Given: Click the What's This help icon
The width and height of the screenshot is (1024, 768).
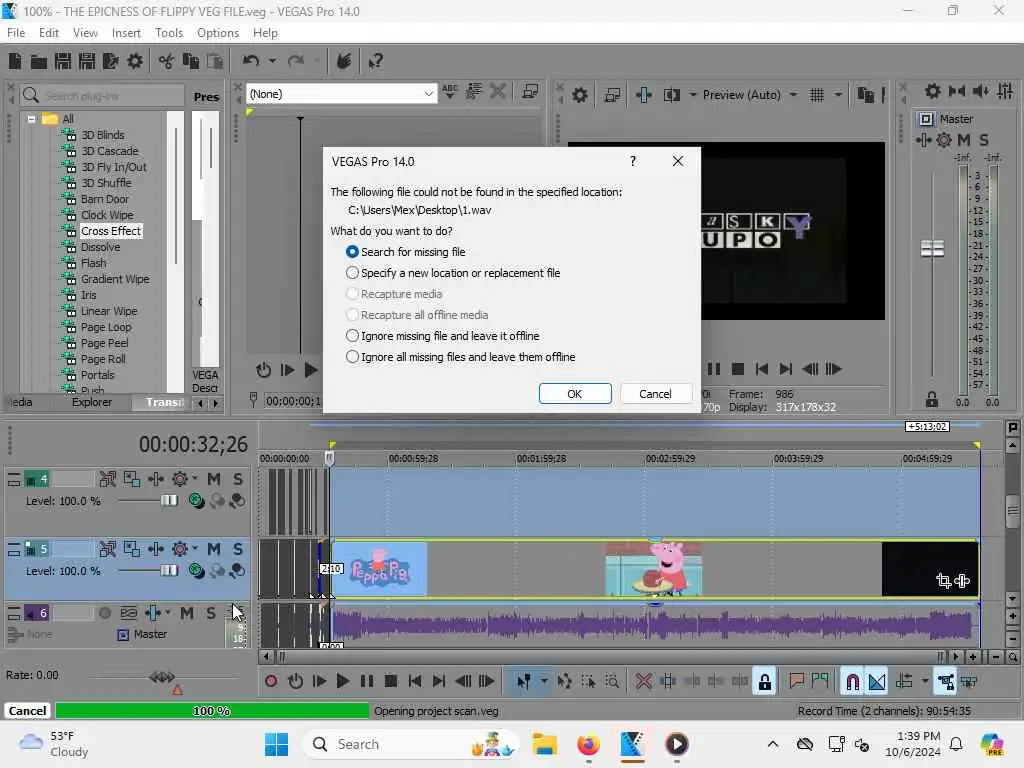Looking at the screenshot, I should point(375,61).
